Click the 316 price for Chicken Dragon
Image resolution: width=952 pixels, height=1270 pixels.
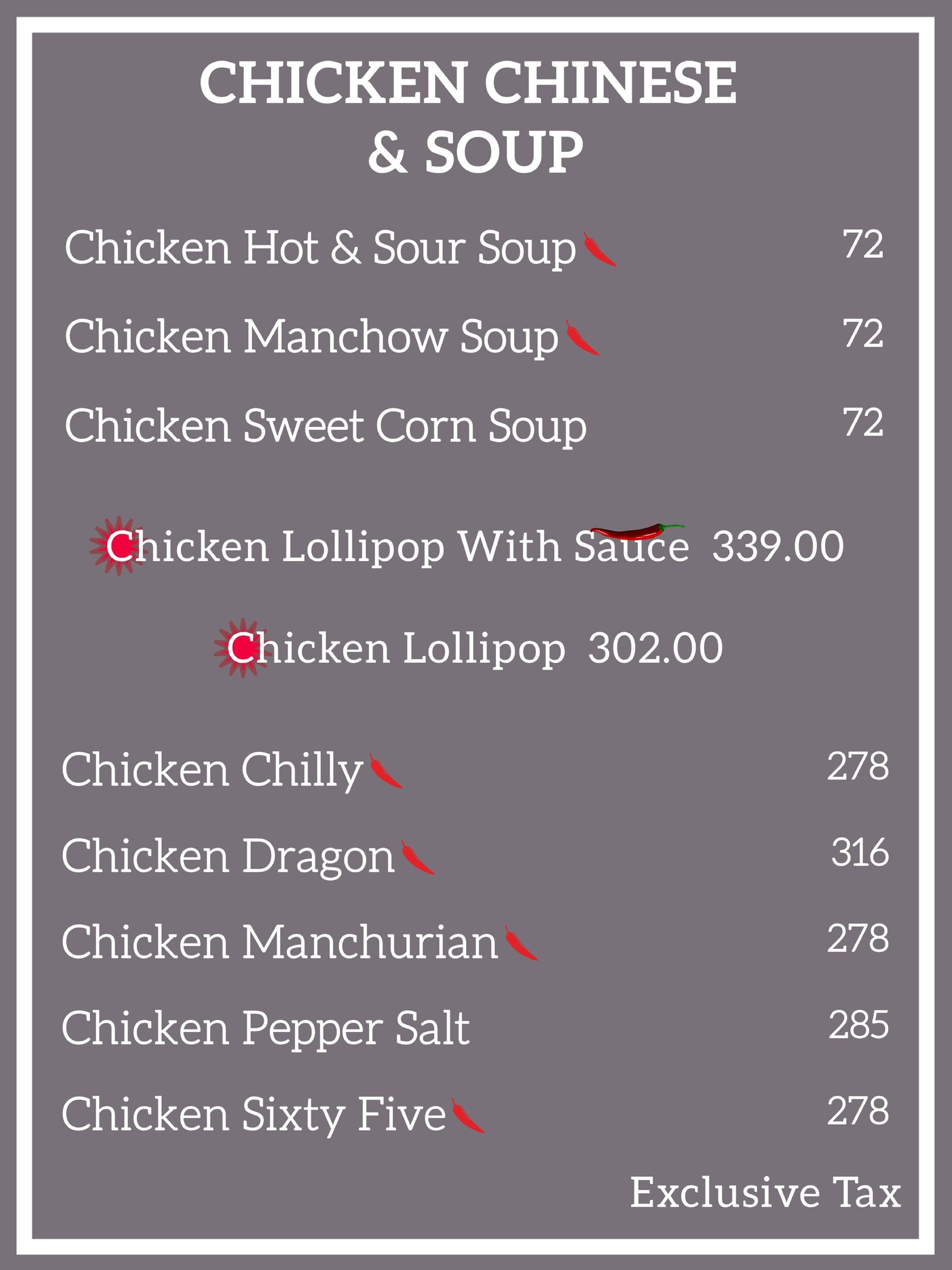pos(860,852)
